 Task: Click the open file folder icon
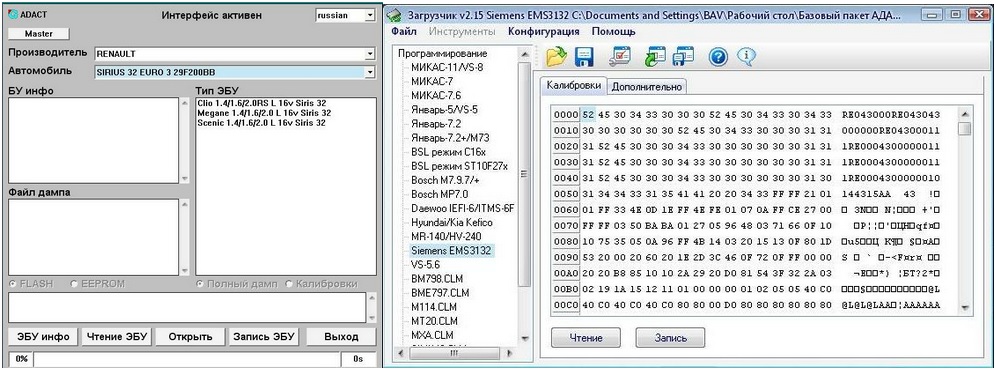pos(556,57)
